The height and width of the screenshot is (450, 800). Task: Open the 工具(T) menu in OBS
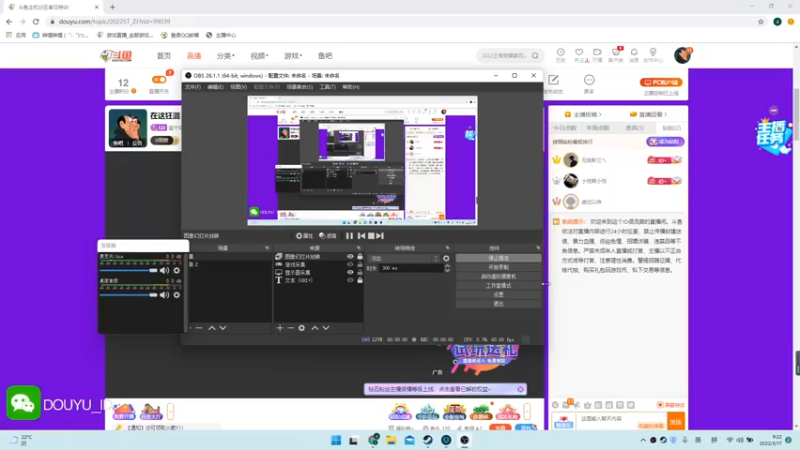(328, 87)
